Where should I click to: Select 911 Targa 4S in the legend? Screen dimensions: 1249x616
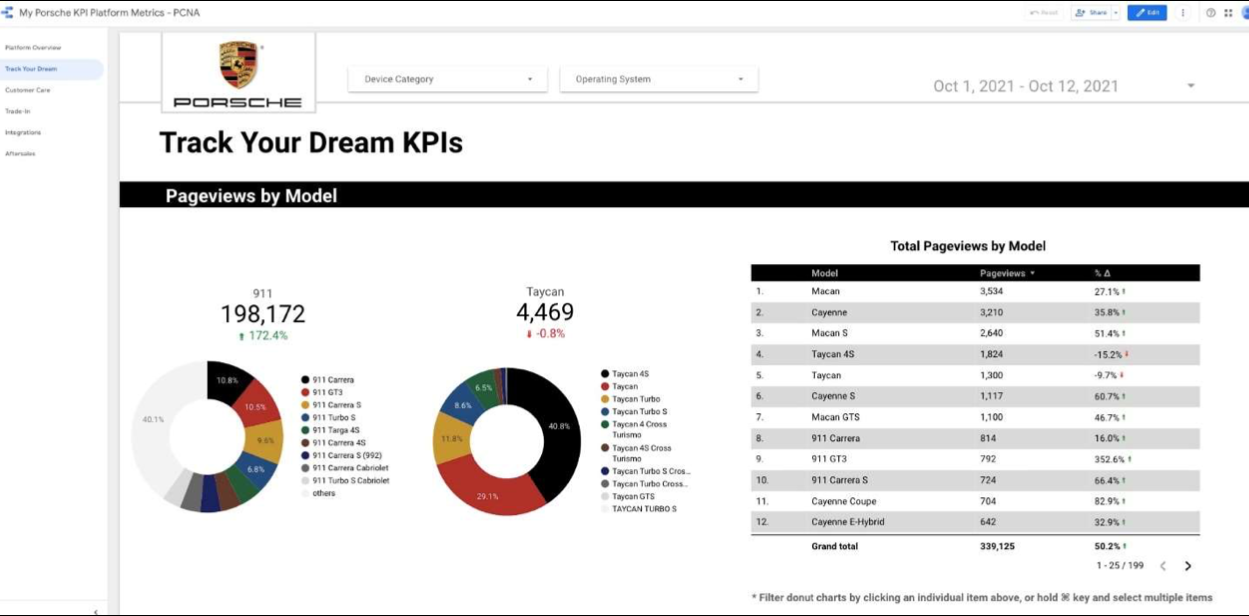tap(330, 430)
